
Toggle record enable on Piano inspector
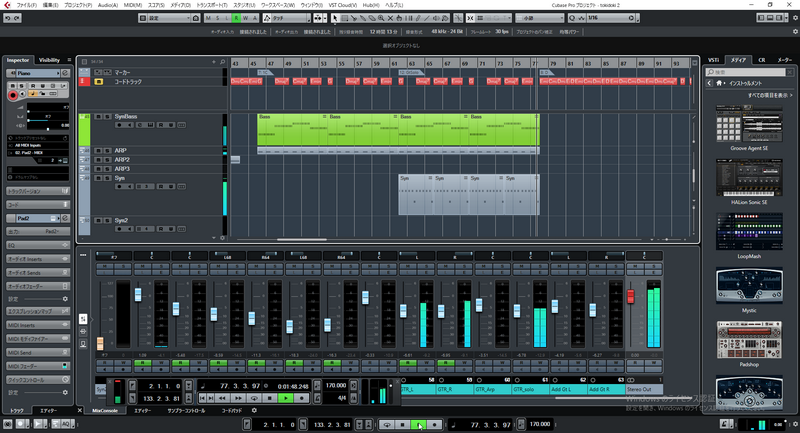pos(13,95)
